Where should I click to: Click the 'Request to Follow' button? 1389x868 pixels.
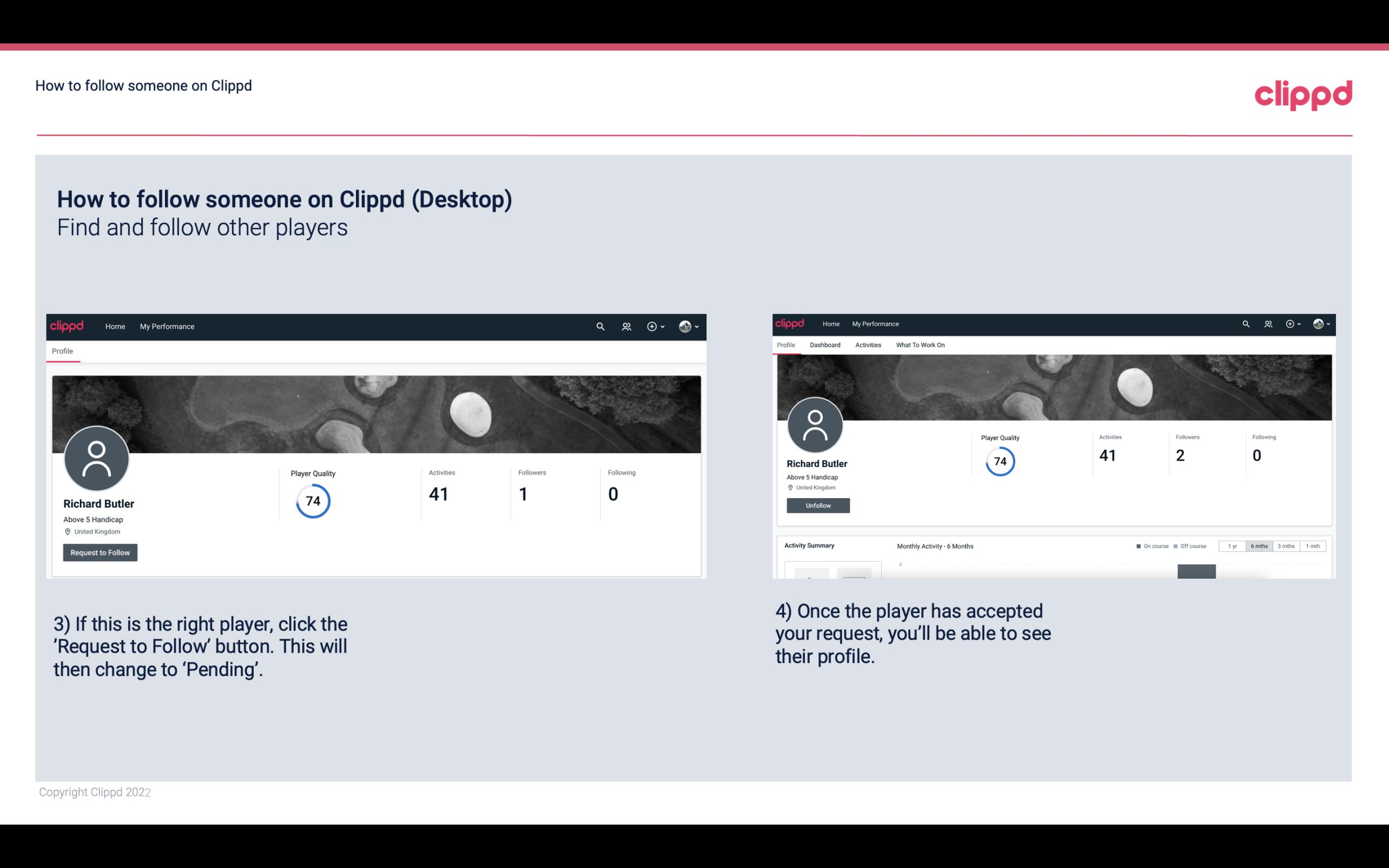(100, 552)
